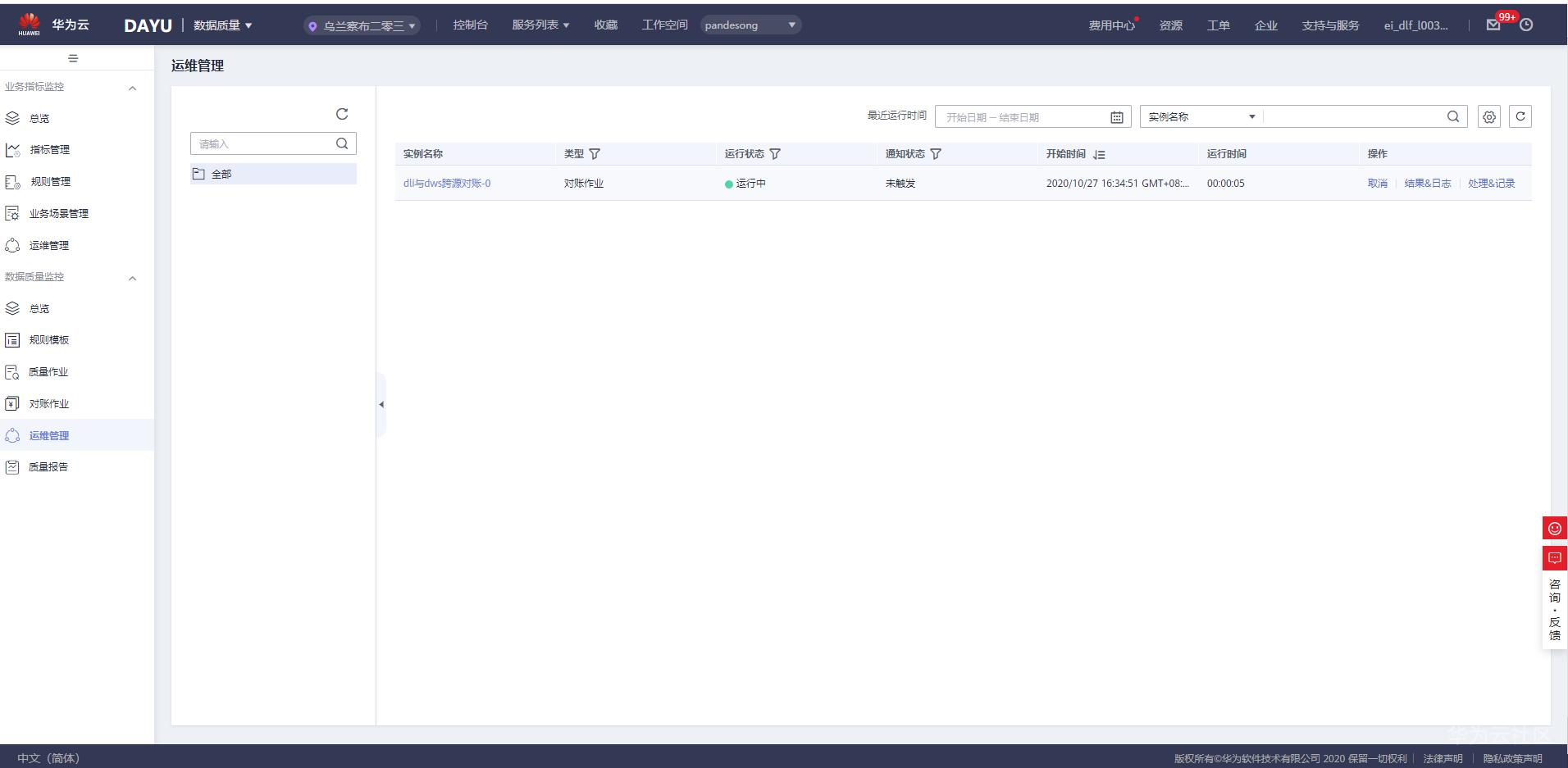
Task: Collapse the left tree panel handle
Action: (381, 404)
